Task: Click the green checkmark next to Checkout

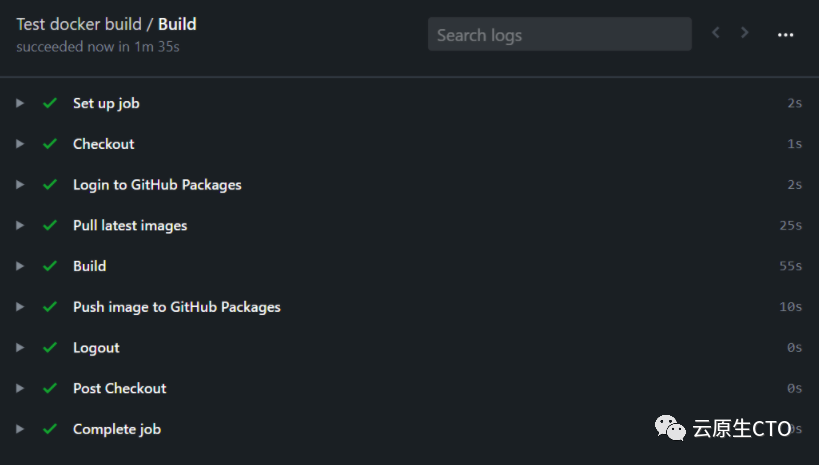Action: pos(50,144)
